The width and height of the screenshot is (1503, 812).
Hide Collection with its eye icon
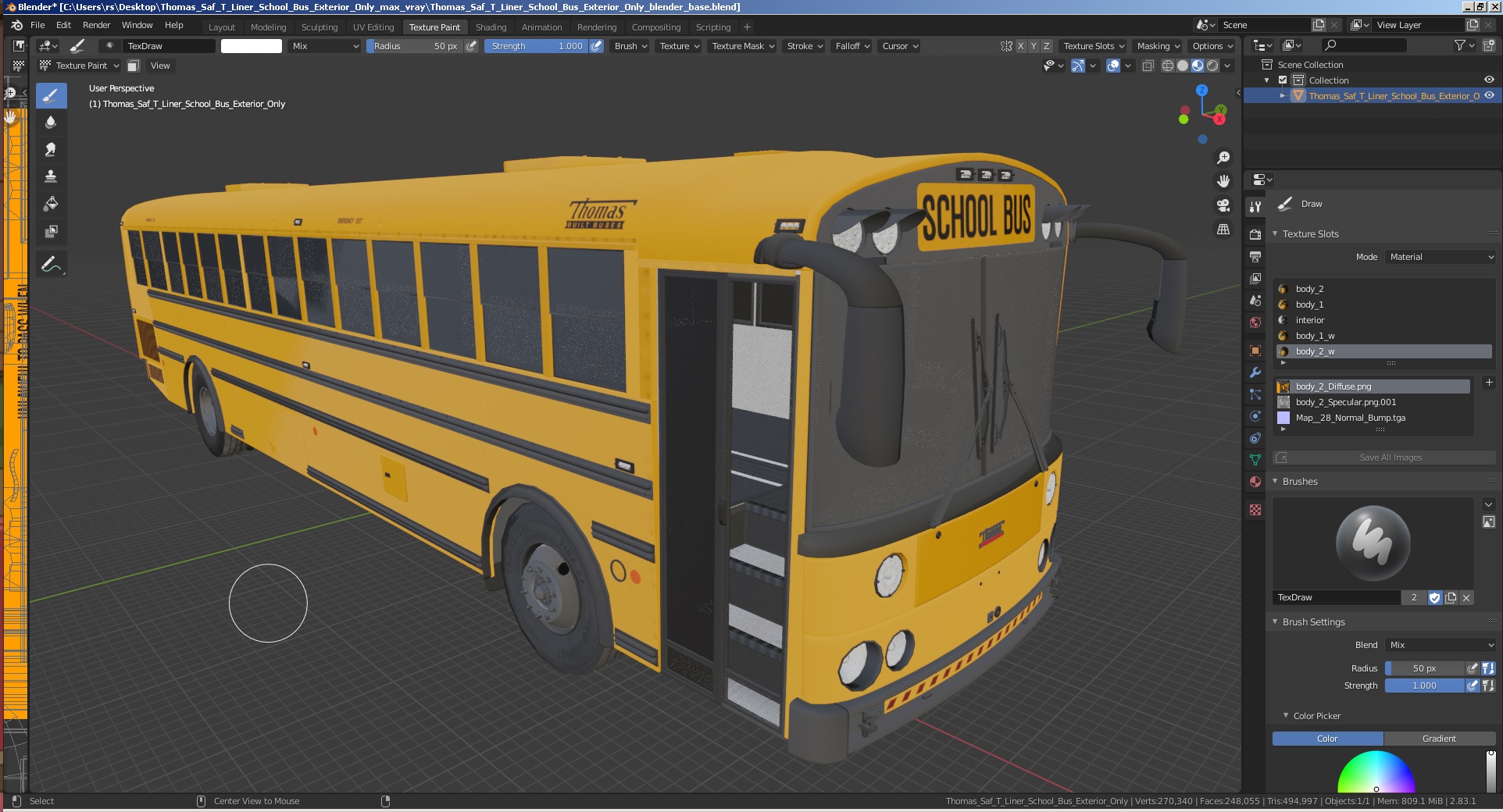1490,80
